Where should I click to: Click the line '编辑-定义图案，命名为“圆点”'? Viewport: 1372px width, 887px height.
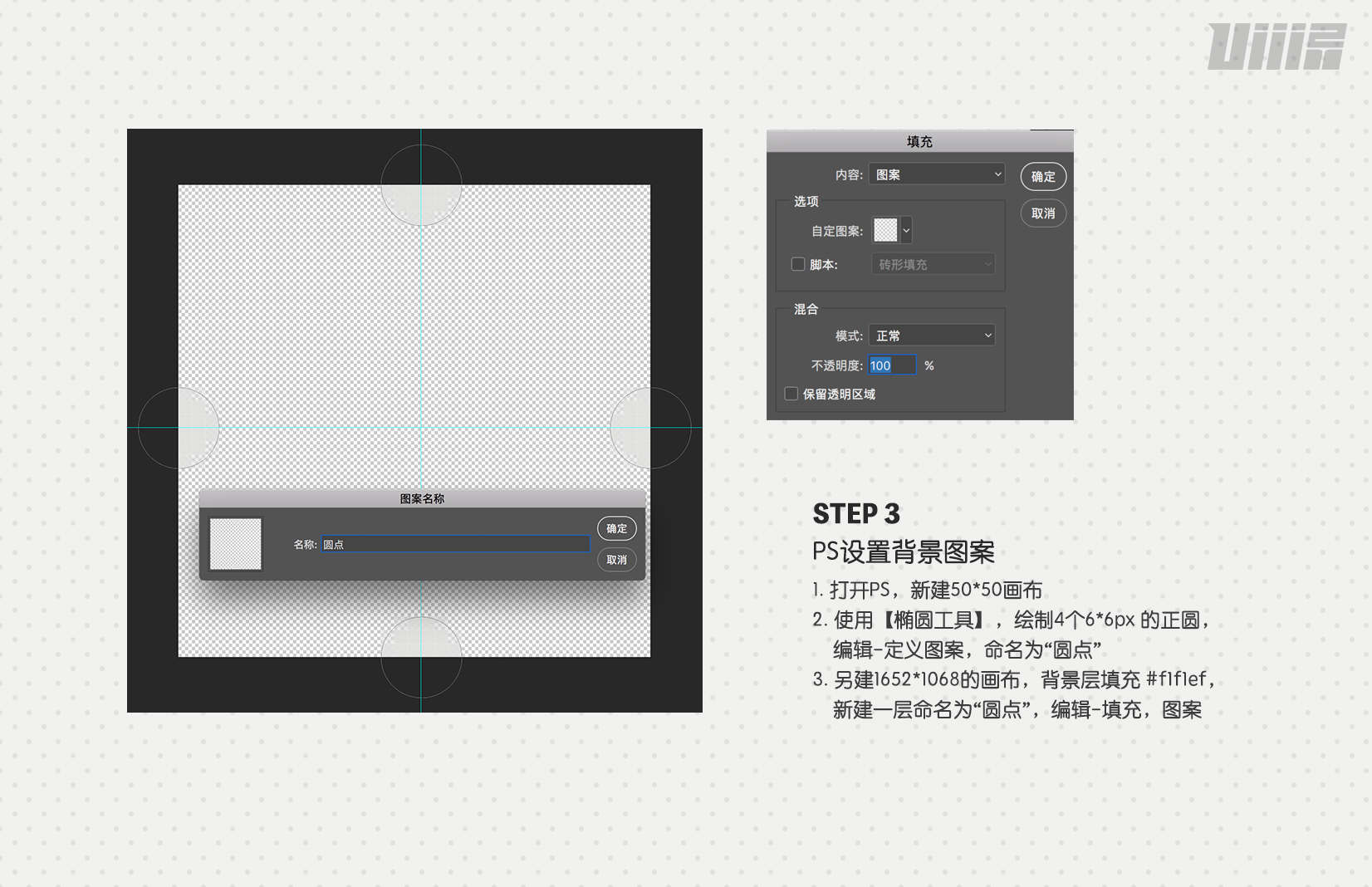[x=968, y=650]
